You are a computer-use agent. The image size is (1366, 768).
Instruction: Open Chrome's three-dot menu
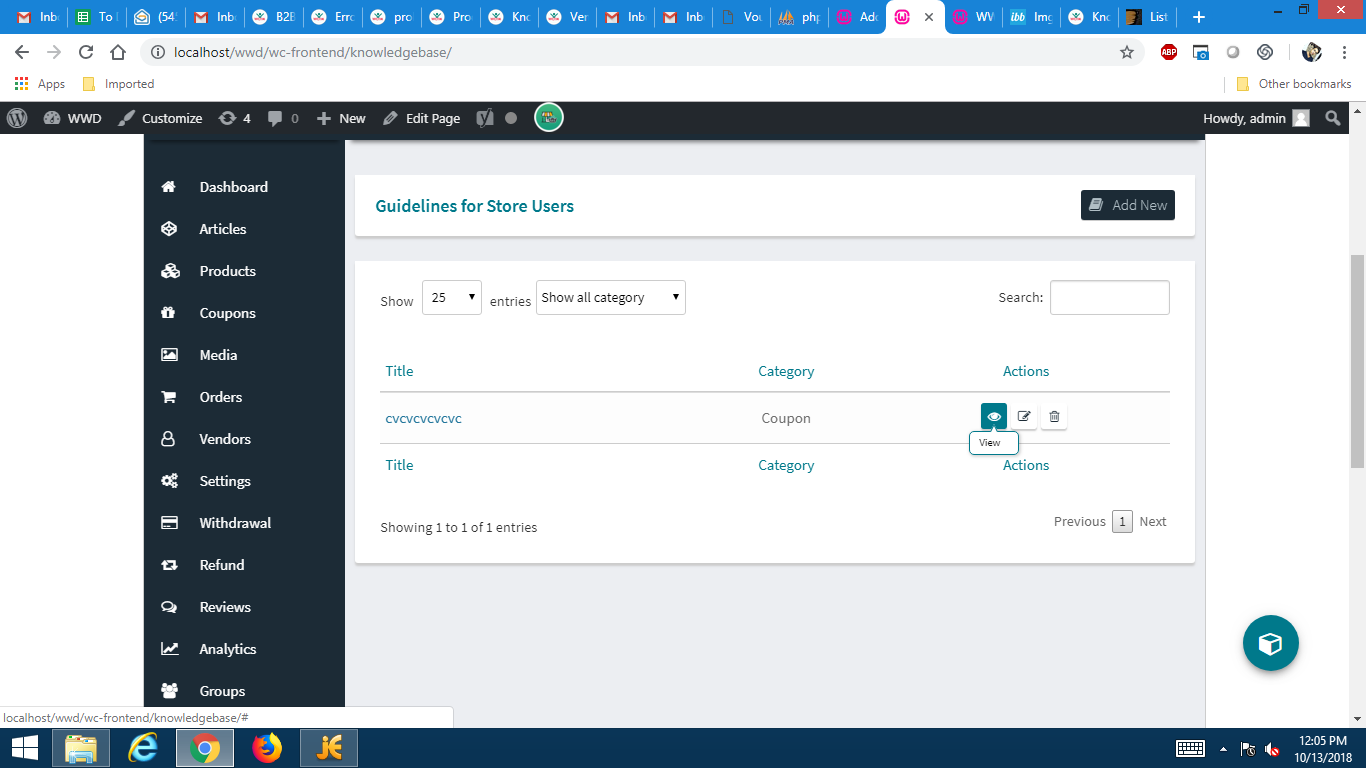(1345, 52)
